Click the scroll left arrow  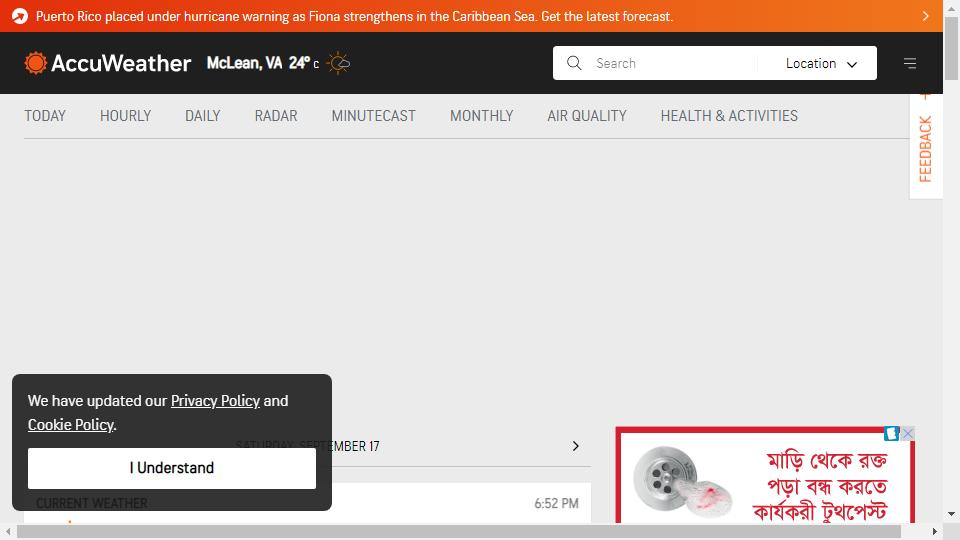pyautogui.click(x=8, y=531)
